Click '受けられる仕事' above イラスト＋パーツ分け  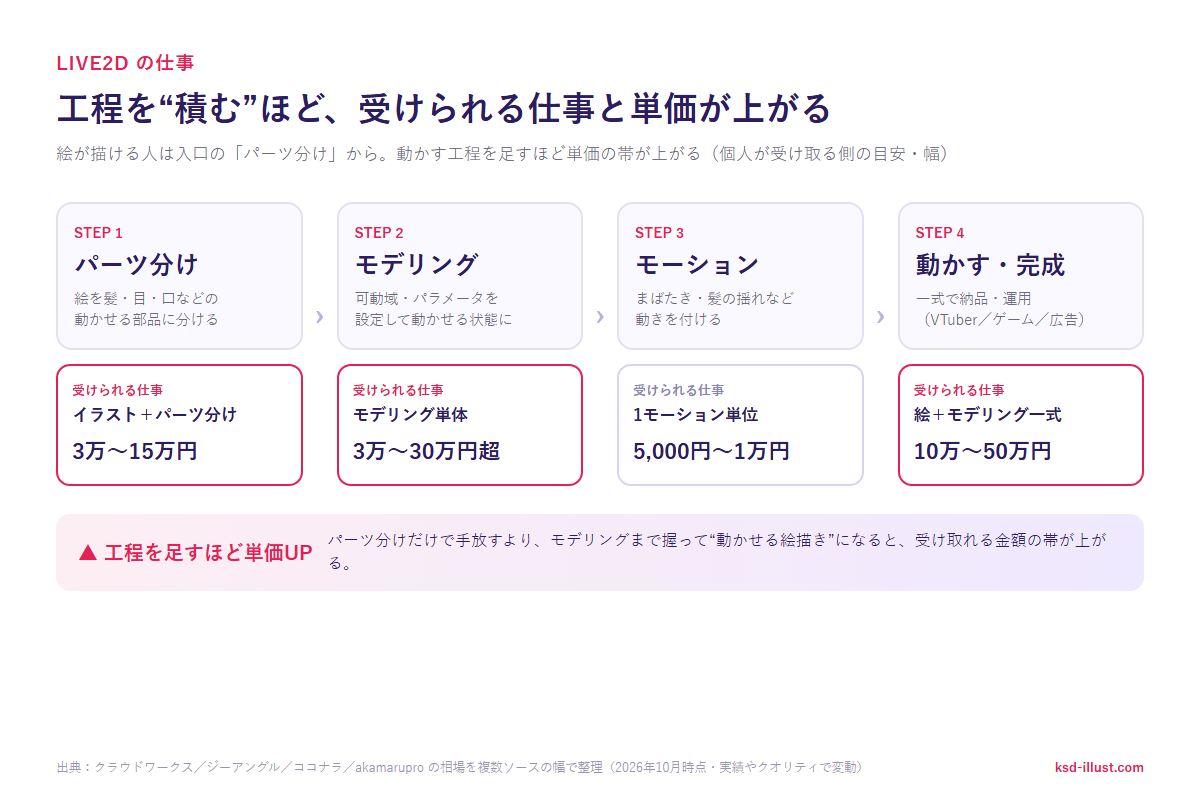click(x=118, y=390)
